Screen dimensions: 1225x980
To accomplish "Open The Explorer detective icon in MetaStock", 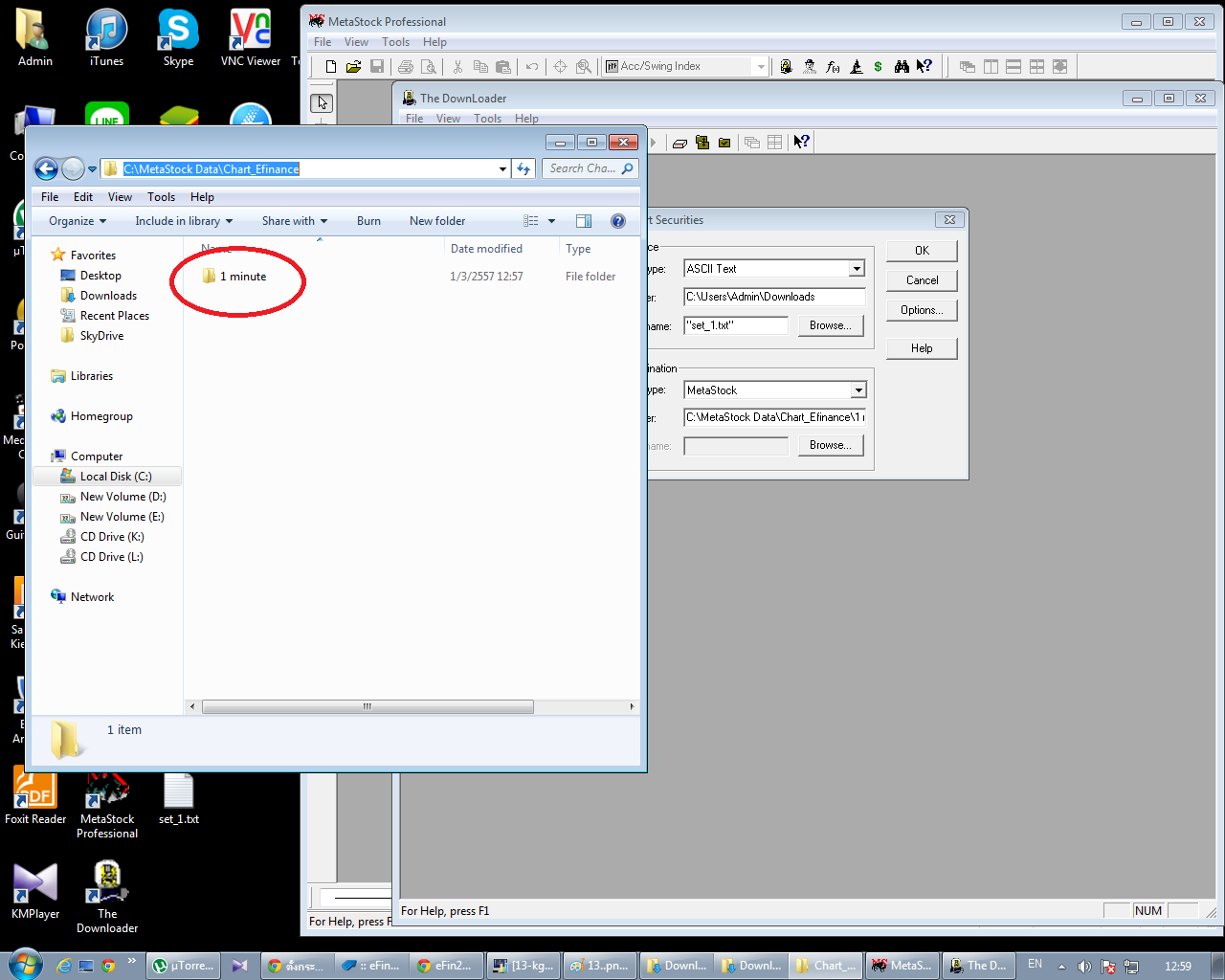I will tap(810, 66).
